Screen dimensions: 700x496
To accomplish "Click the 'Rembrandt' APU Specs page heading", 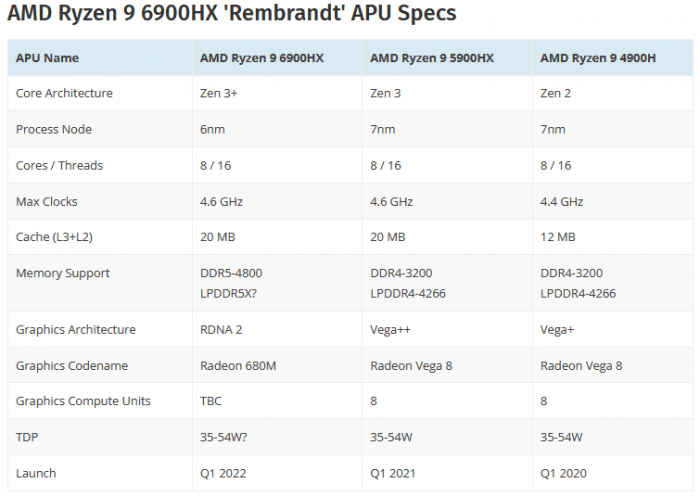I will tap(232, 14).
